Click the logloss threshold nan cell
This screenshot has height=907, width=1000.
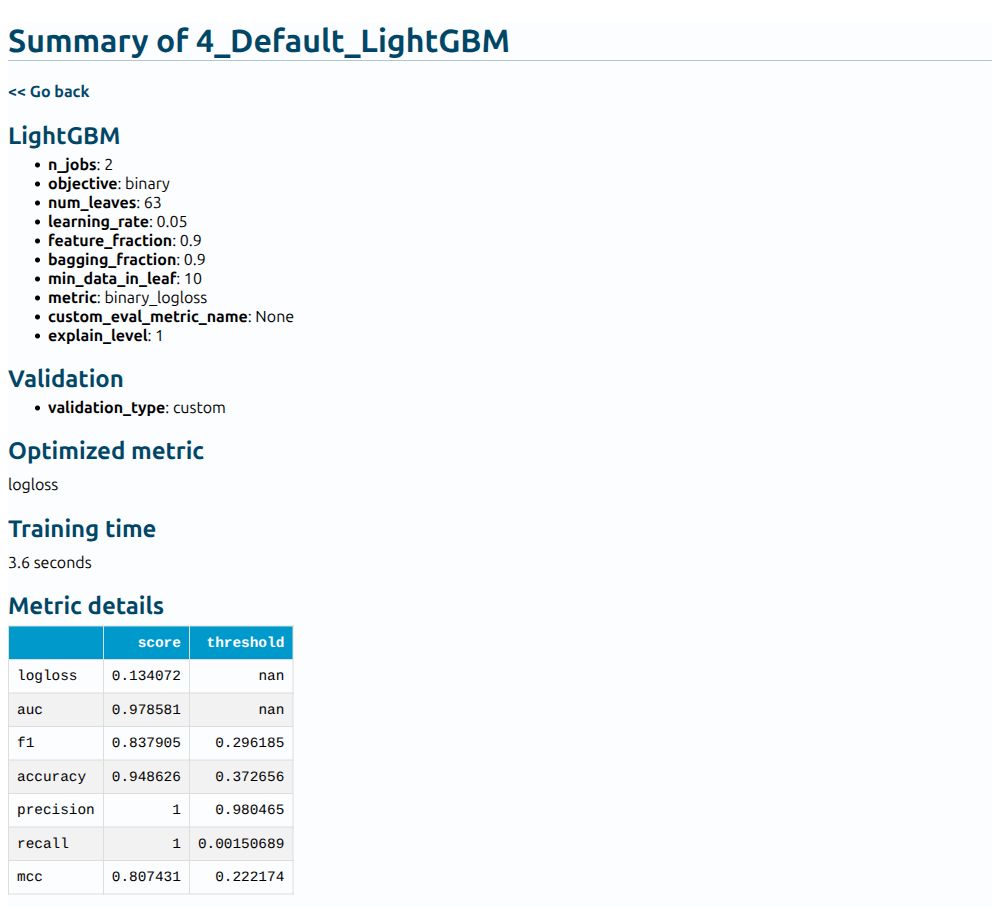point(241,675)
